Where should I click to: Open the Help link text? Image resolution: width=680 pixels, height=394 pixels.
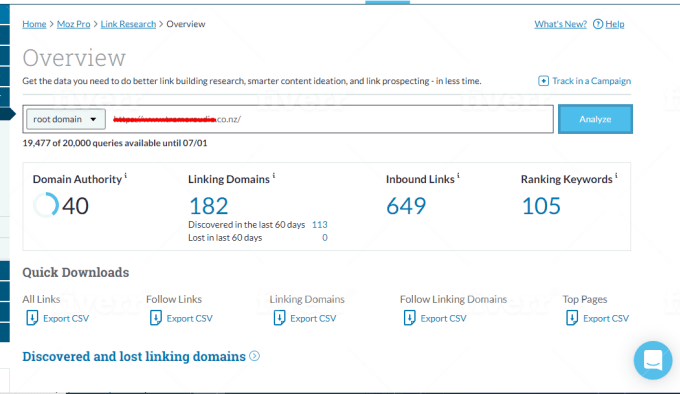(615, 24)
